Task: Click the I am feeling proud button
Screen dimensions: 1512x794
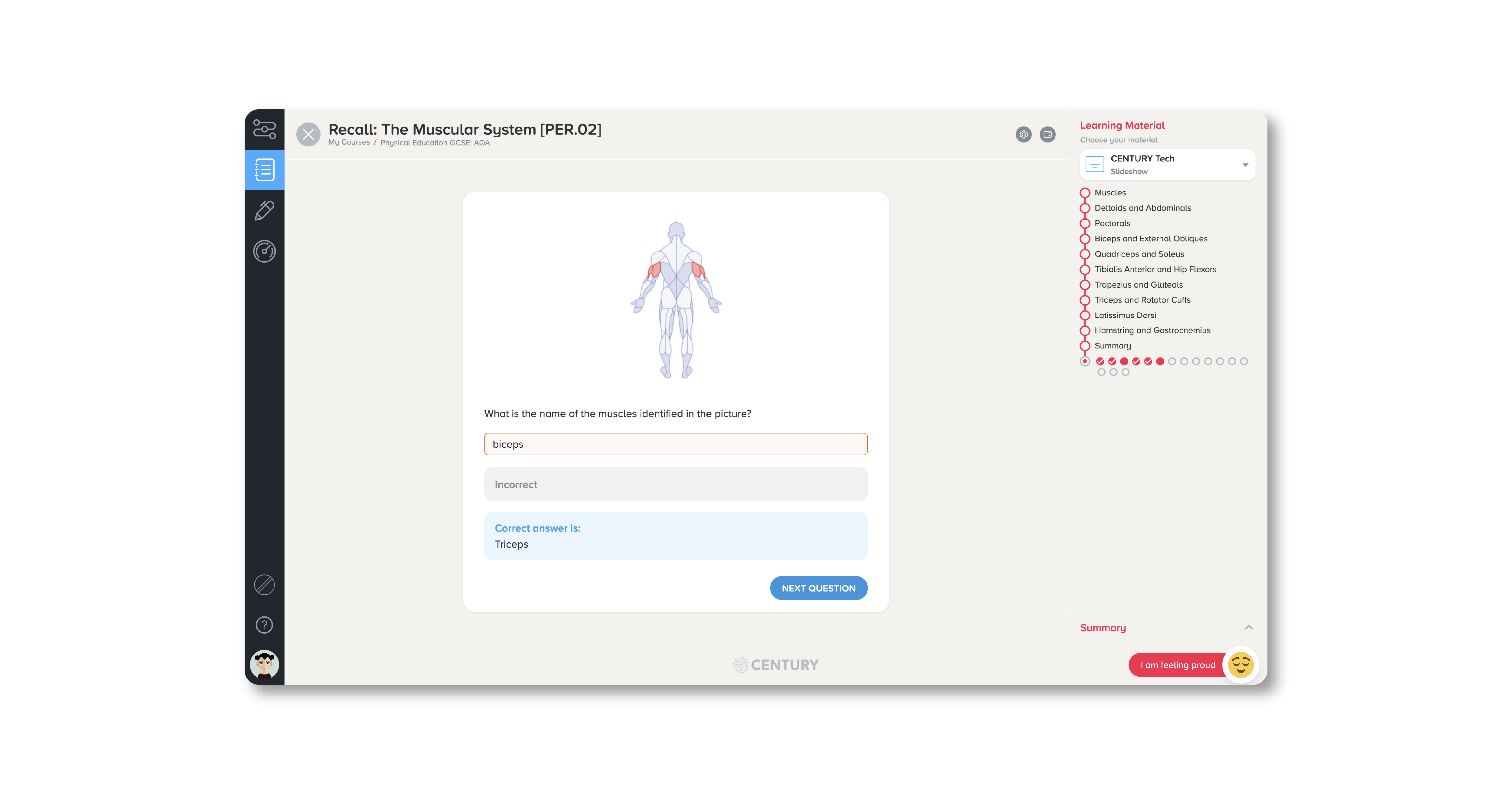Action: (1178, 665)
